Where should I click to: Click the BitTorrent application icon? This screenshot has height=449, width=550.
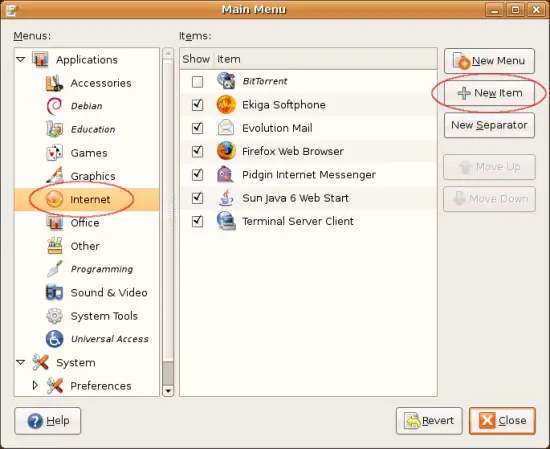pyautogui.click(x=226, y=81)
